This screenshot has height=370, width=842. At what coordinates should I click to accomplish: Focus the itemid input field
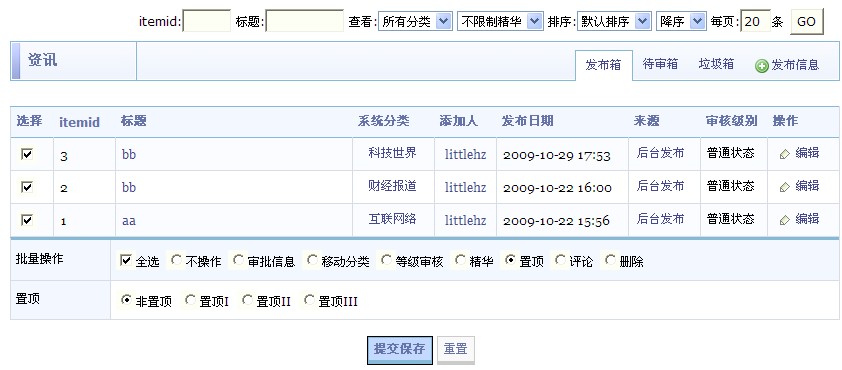207,21
